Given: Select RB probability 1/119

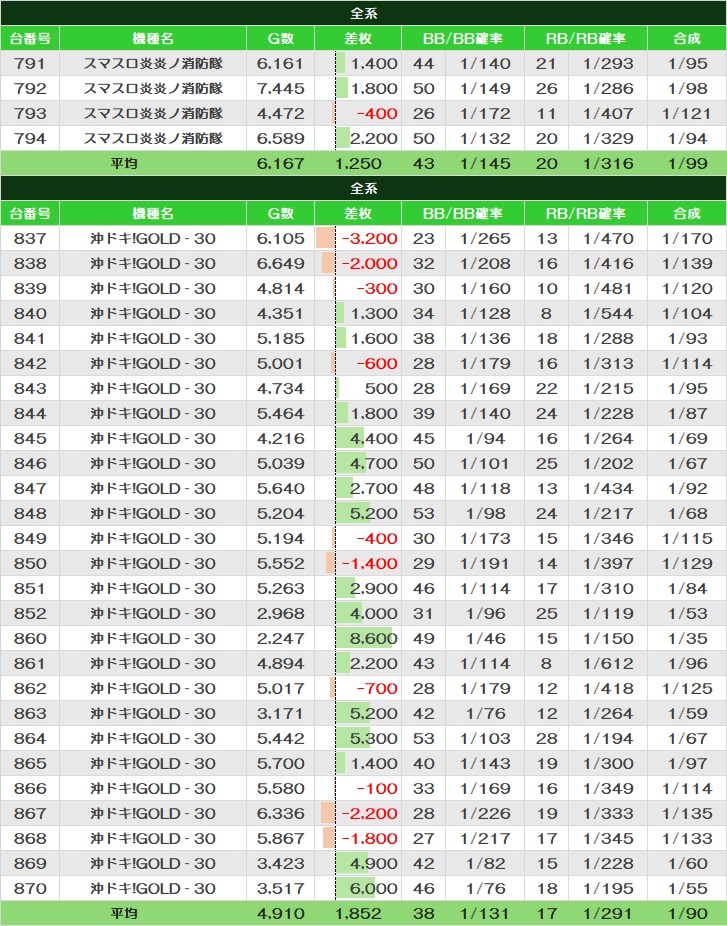Looking at the screenshot, I should pyautogui.click(x=608, y=614).
